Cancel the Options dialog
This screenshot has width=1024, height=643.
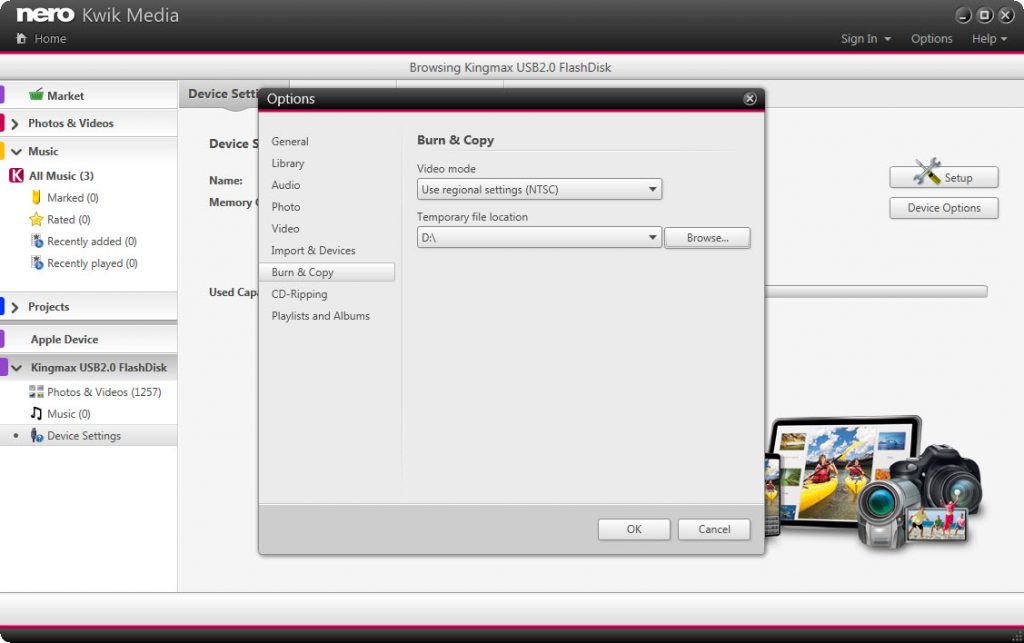click(714, 529)
